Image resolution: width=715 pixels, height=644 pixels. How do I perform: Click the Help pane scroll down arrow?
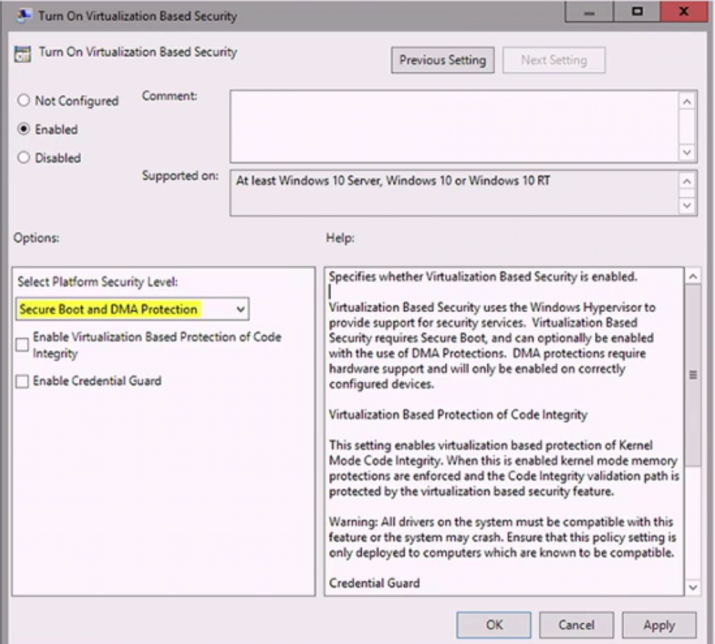(693, 587)
